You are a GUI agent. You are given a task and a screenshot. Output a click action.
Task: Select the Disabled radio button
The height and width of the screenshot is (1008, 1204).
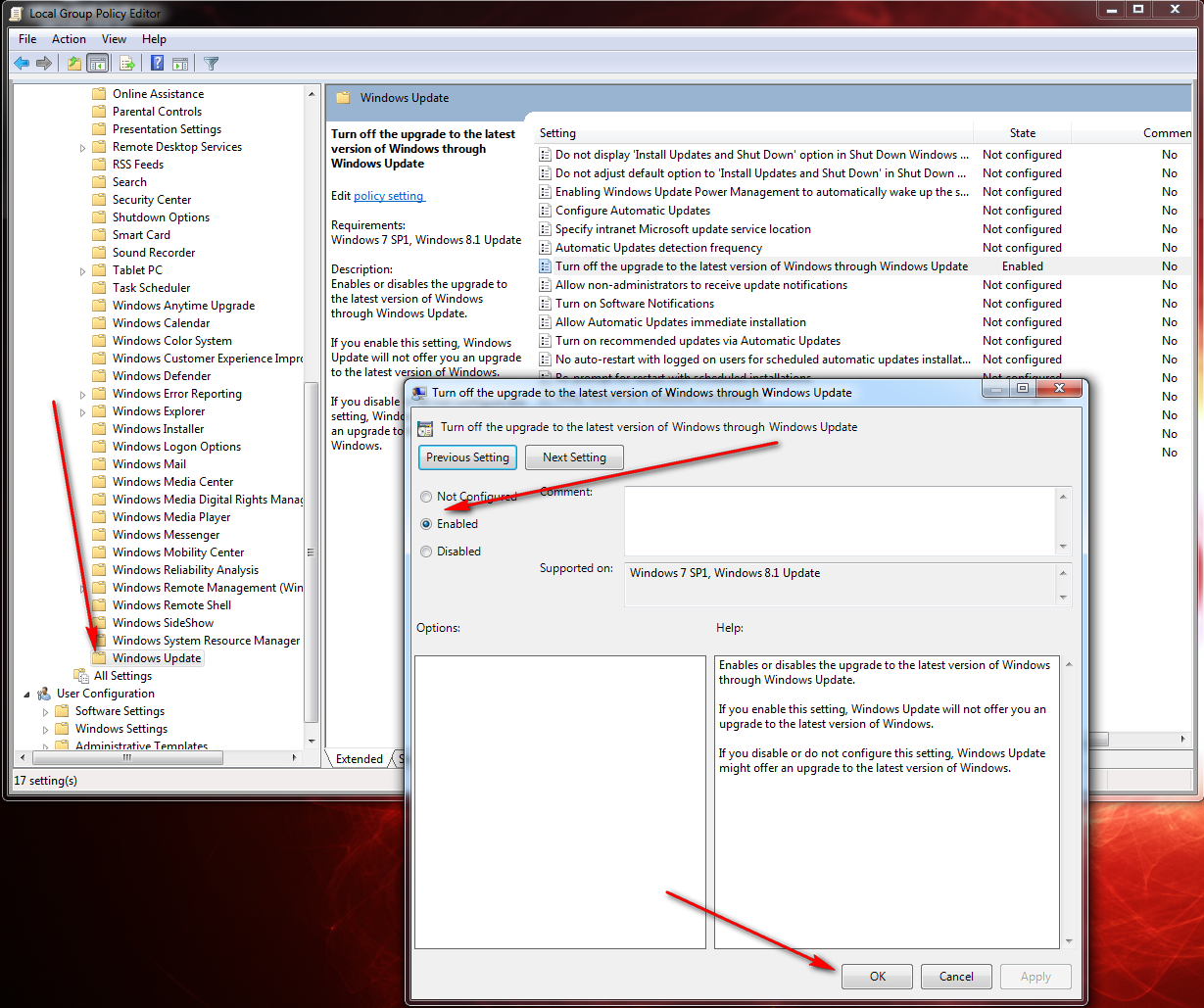tap(426, 552)
